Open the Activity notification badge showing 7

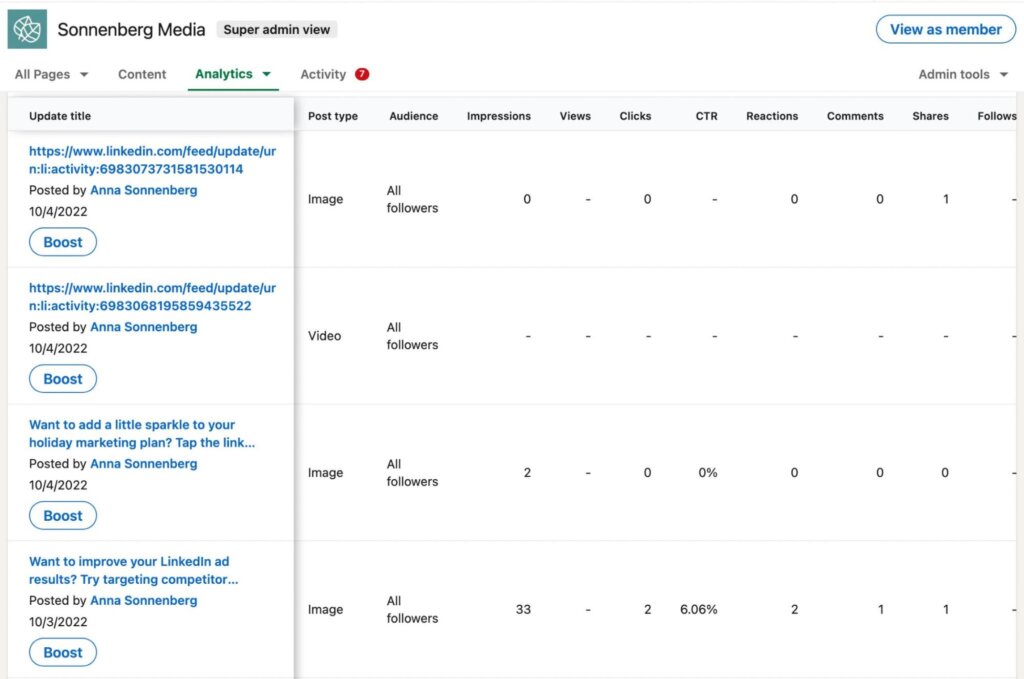[x=362, y=74]
